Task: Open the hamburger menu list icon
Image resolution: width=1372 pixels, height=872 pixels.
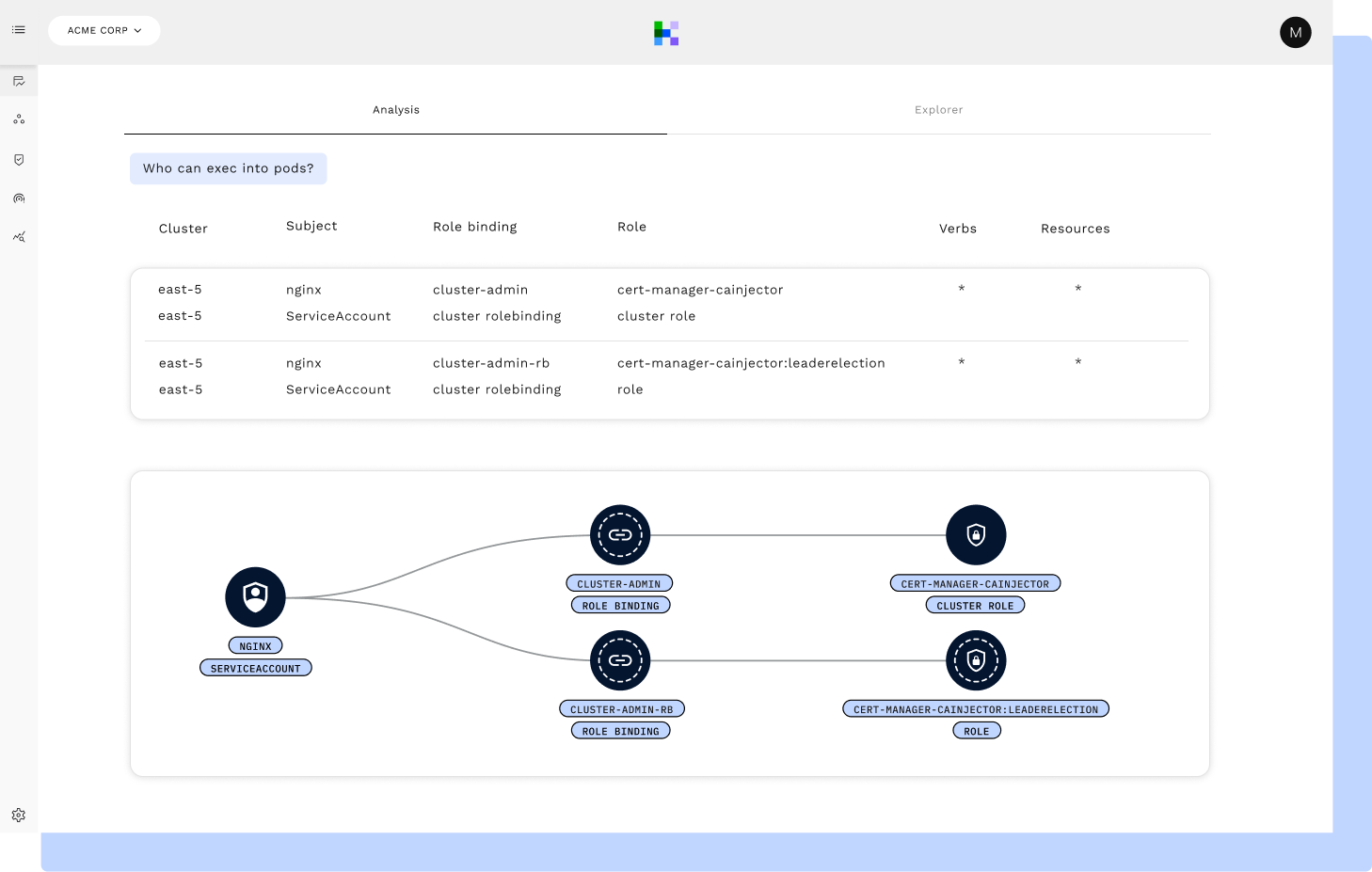Action: click(x=19, y=30)
